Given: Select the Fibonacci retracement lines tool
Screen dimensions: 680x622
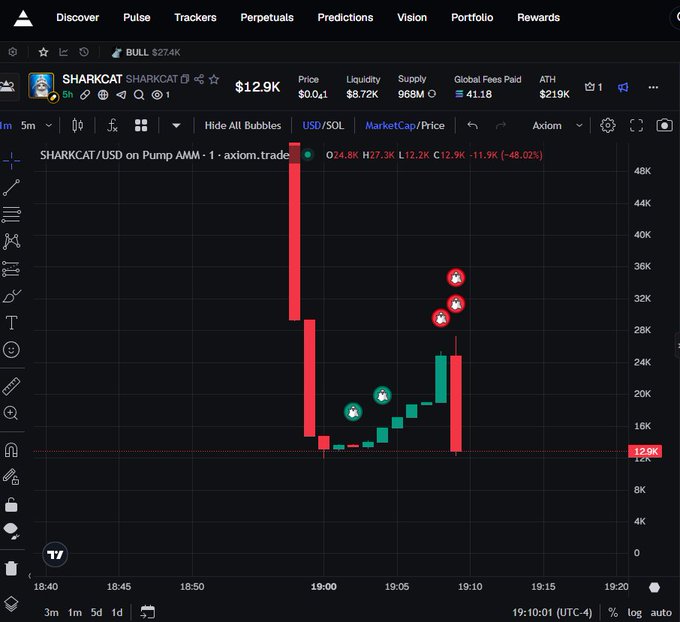Looking at the screenshot, I should 11,214.
